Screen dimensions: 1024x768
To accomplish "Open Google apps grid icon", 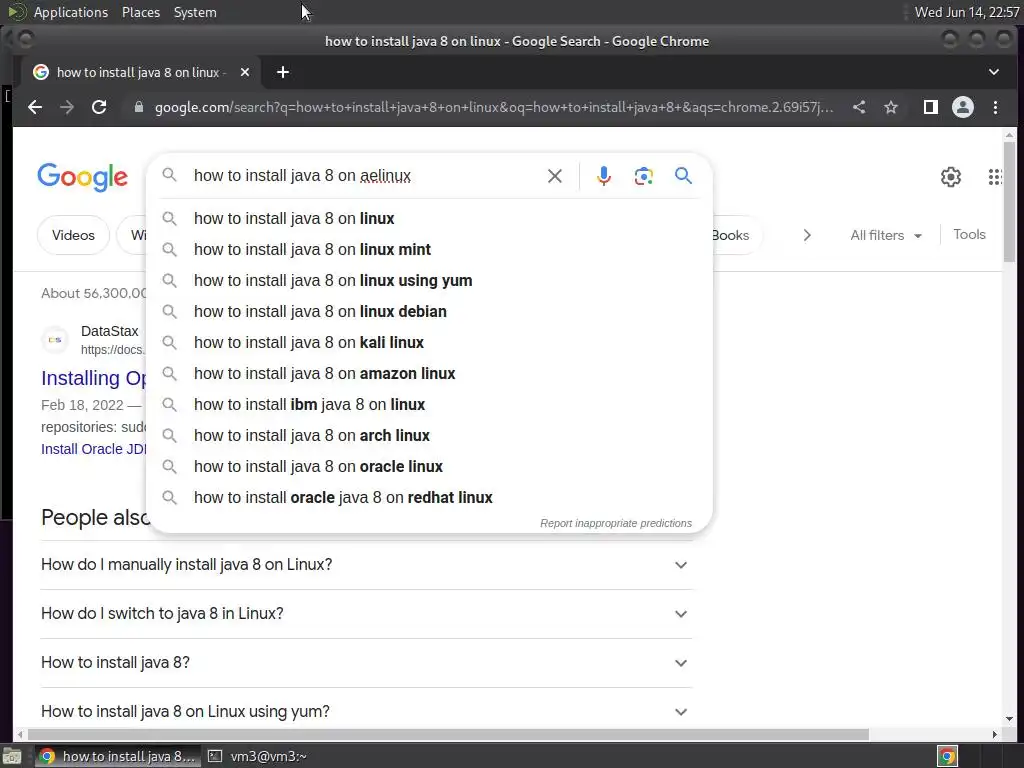I will tap(995, 176).
